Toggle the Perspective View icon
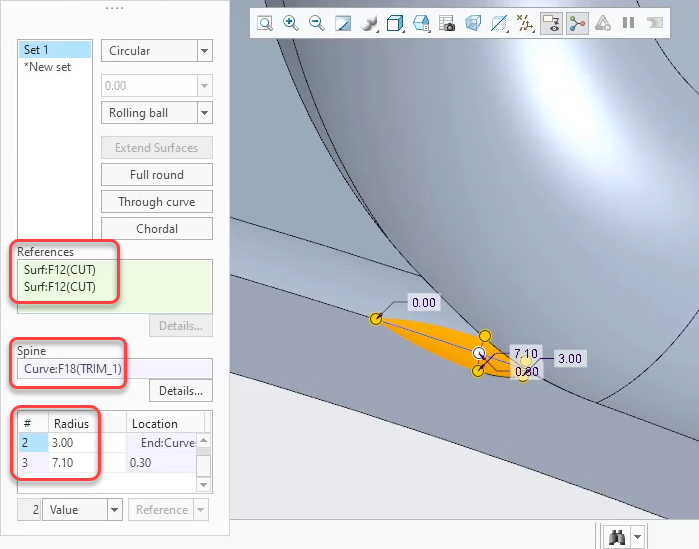This screenshot has height=549, width=699. pos(473,22)
